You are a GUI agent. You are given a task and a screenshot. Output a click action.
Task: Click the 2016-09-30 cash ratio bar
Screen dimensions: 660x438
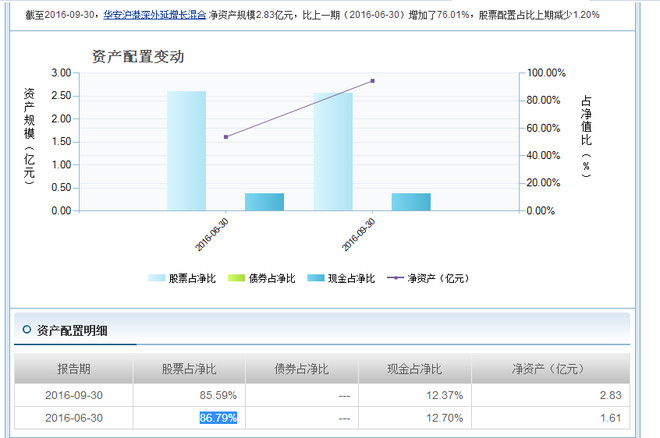[x=411, y=202]
